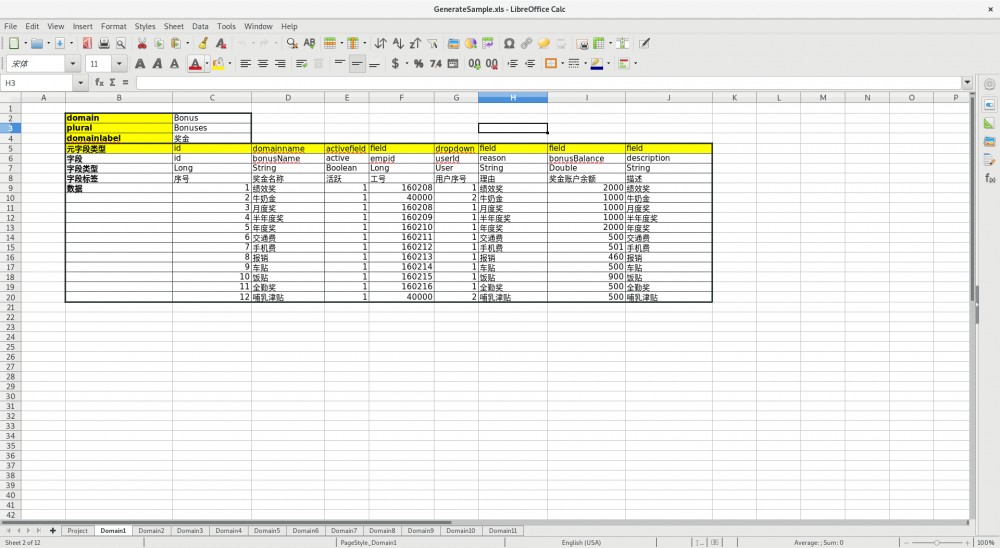The height and width of the screenshot is (548, 1000).
Task: Open the font color dropdown arrow
Action: pos(207,63)
